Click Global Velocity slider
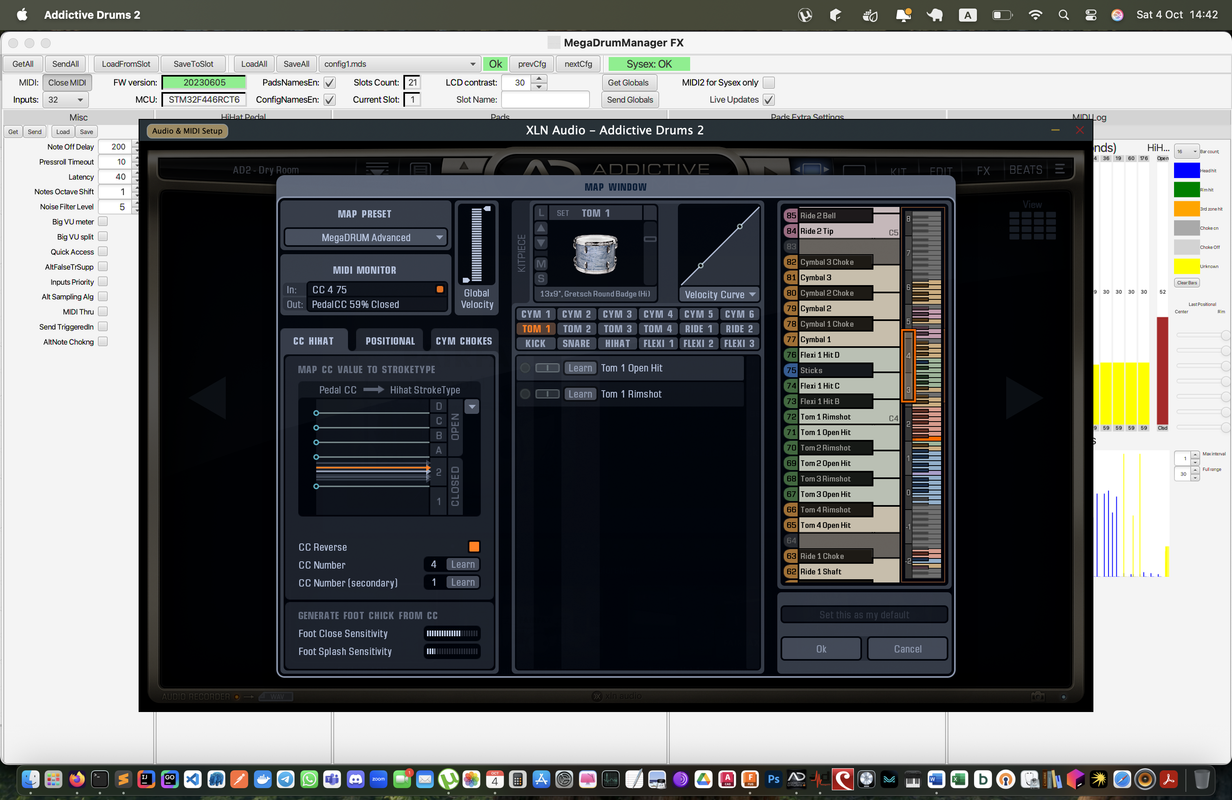 click(x=476, y=246)
